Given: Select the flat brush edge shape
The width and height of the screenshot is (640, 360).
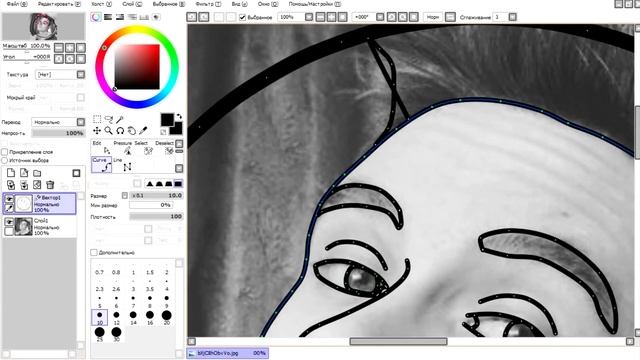Looking at the screenshot, I should tap(178, 184).
